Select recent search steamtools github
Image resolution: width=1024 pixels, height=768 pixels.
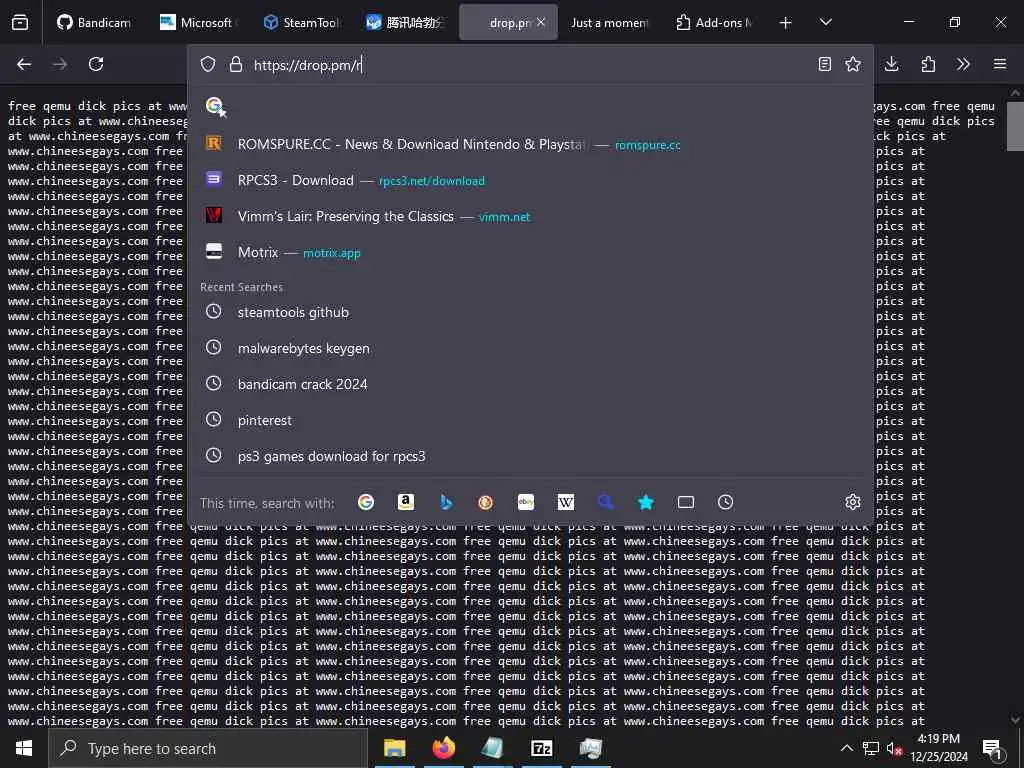coord(530,312)
